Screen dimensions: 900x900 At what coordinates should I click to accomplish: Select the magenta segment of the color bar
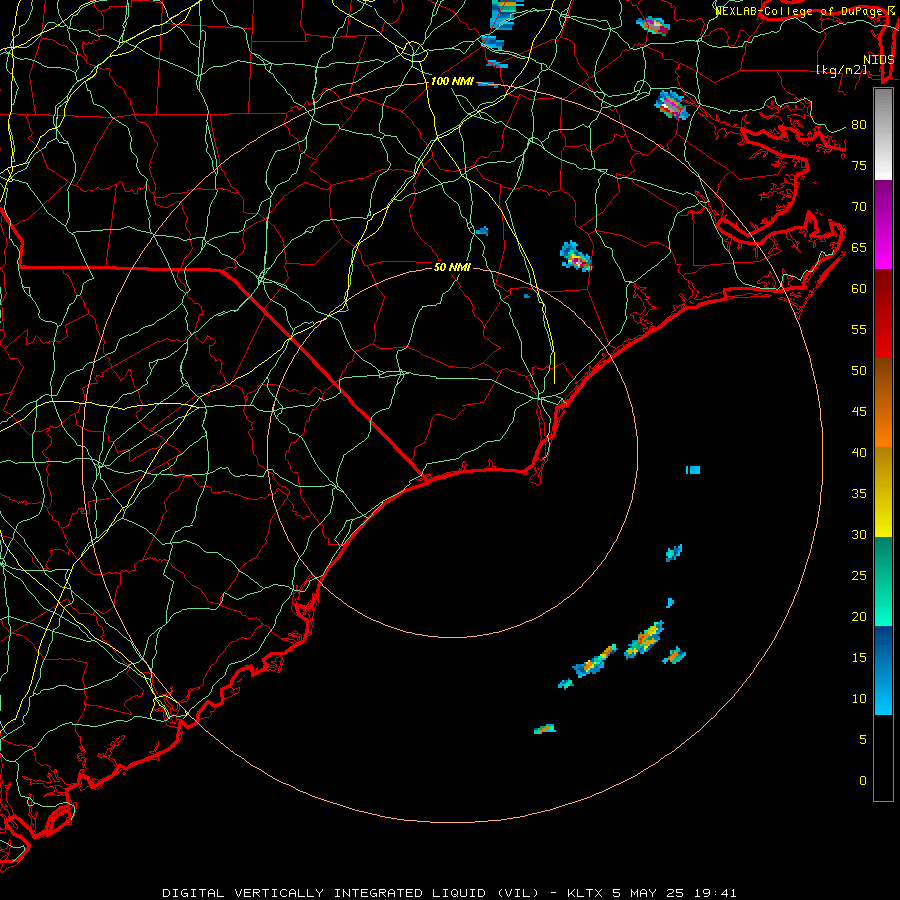pos(883,225)
